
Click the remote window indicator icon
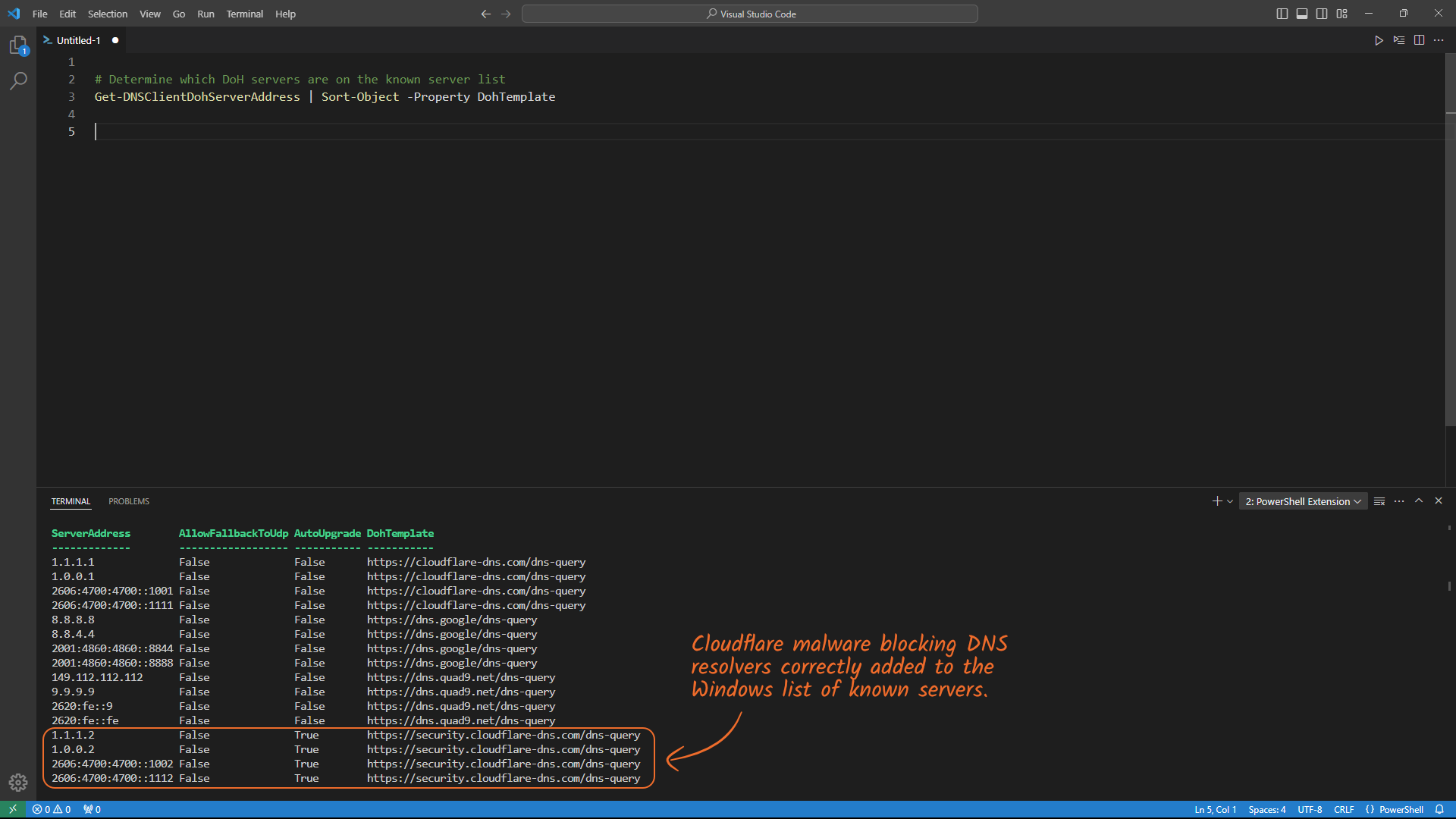click(x=12, y=809)
